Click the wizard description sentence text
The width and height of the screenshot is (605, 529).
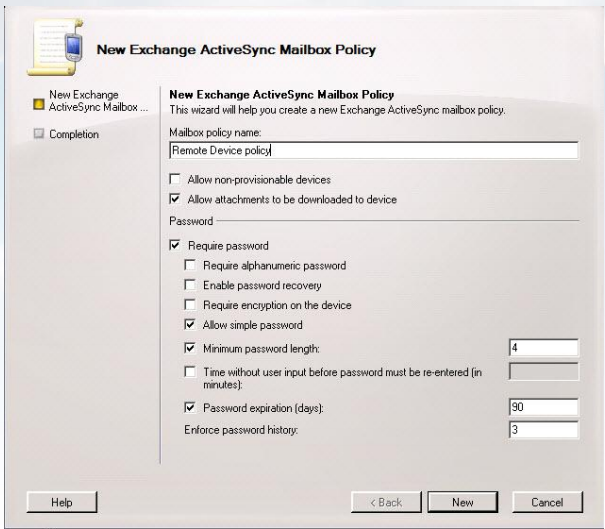337,110
